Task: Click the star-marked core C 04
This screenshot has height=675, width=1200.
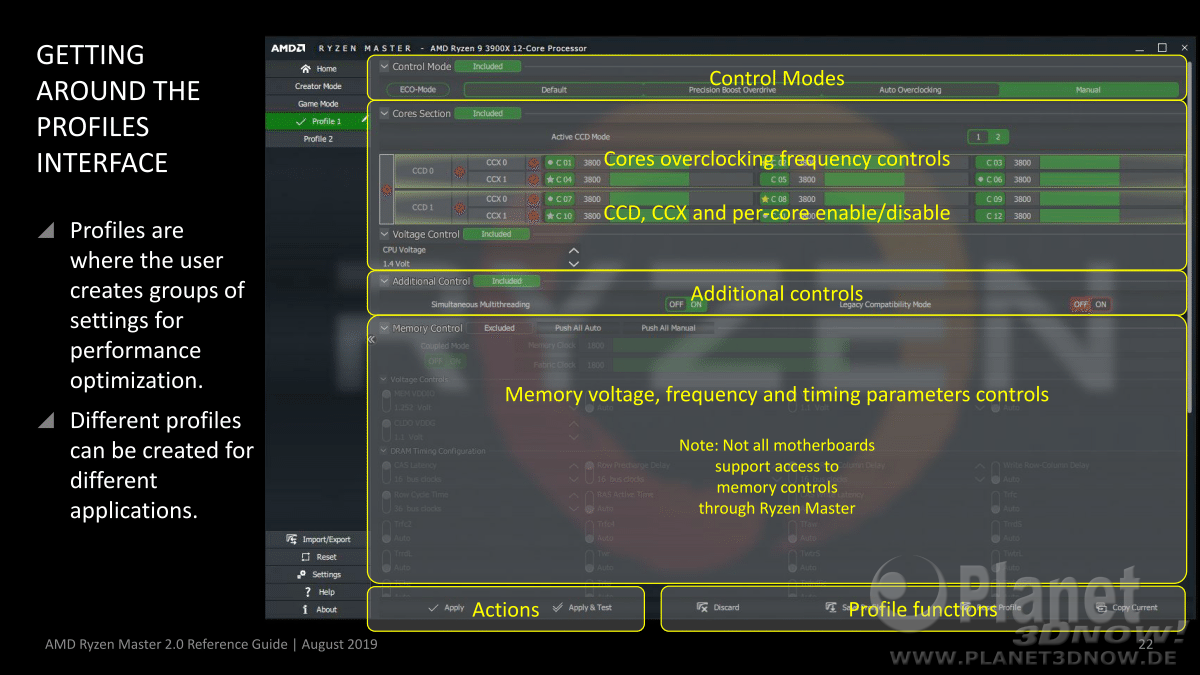Action: (x=559, y=180)
